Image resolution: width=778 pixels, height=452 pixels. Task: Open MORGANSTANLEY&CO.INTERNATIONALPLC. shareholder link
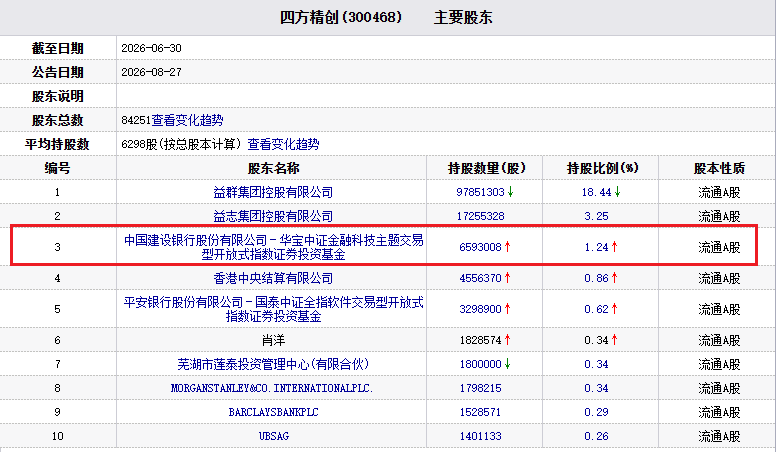click(x=272, y=388)
